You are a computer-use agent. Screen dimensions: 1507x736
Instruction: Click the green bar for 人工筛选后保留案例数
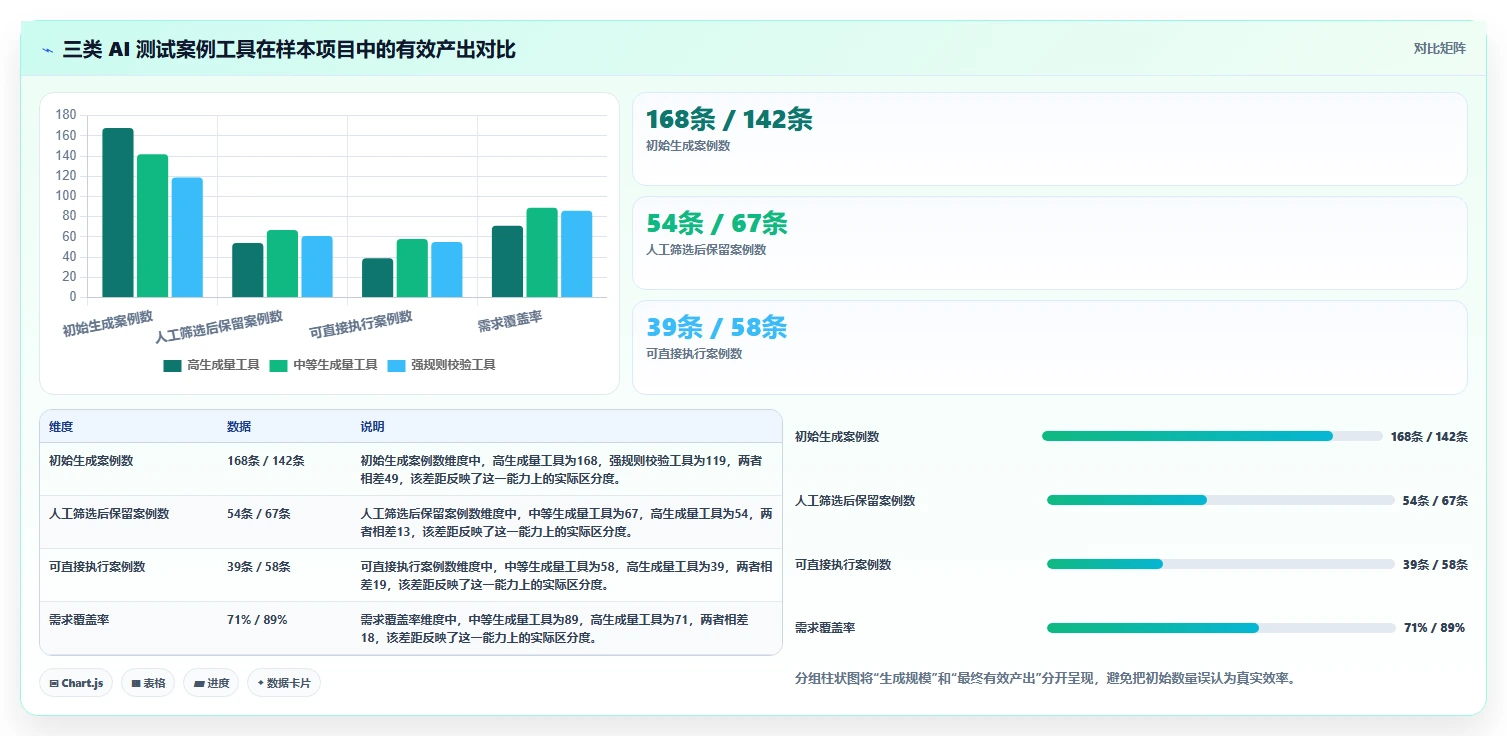coord(282,264)
